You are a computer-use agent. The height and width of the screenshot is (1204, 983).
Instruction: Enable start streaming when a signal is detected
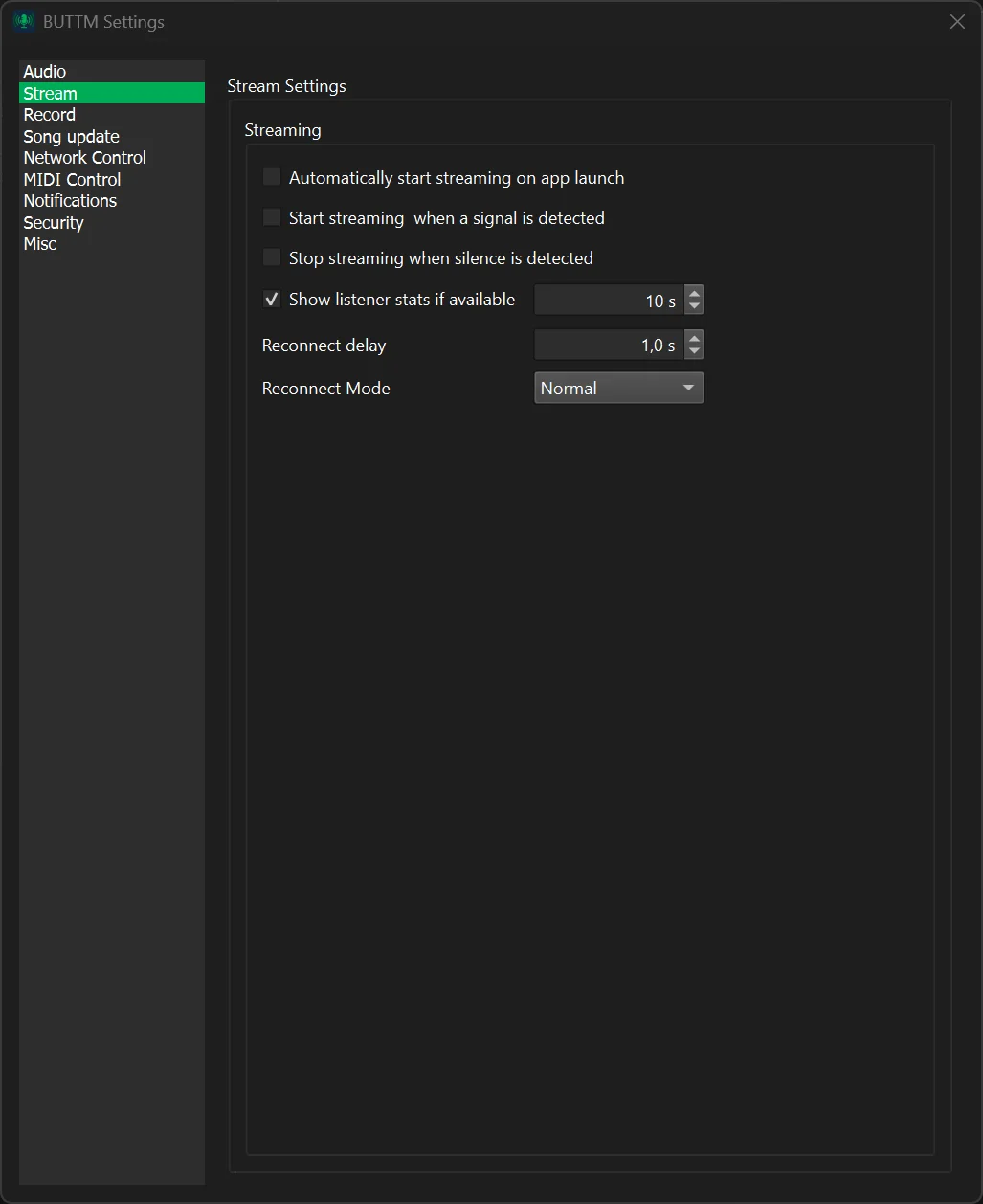point(271,216)
